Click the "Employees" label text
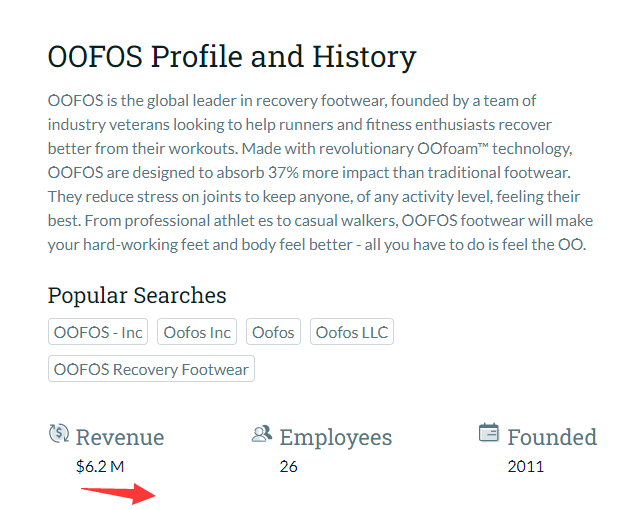618x509 pixels. pos(336,437)
